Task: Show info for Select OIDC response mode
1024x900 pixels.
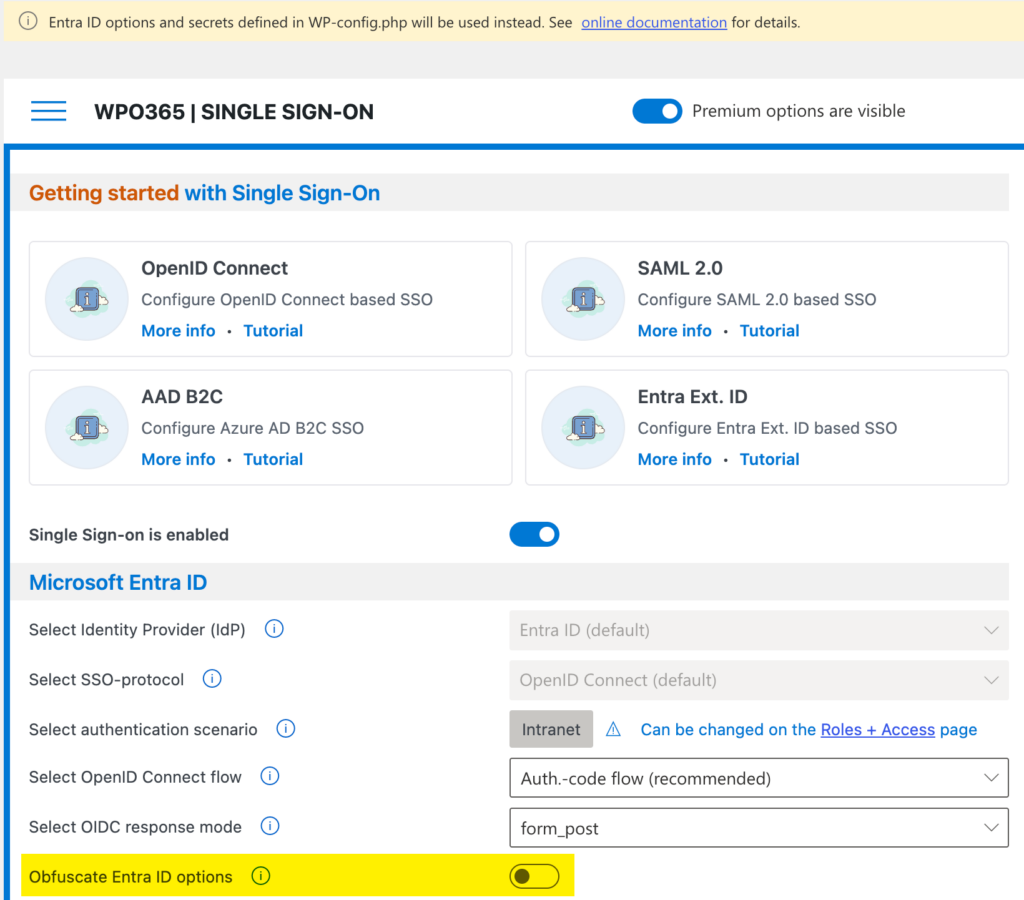Action: coord(270,826)
